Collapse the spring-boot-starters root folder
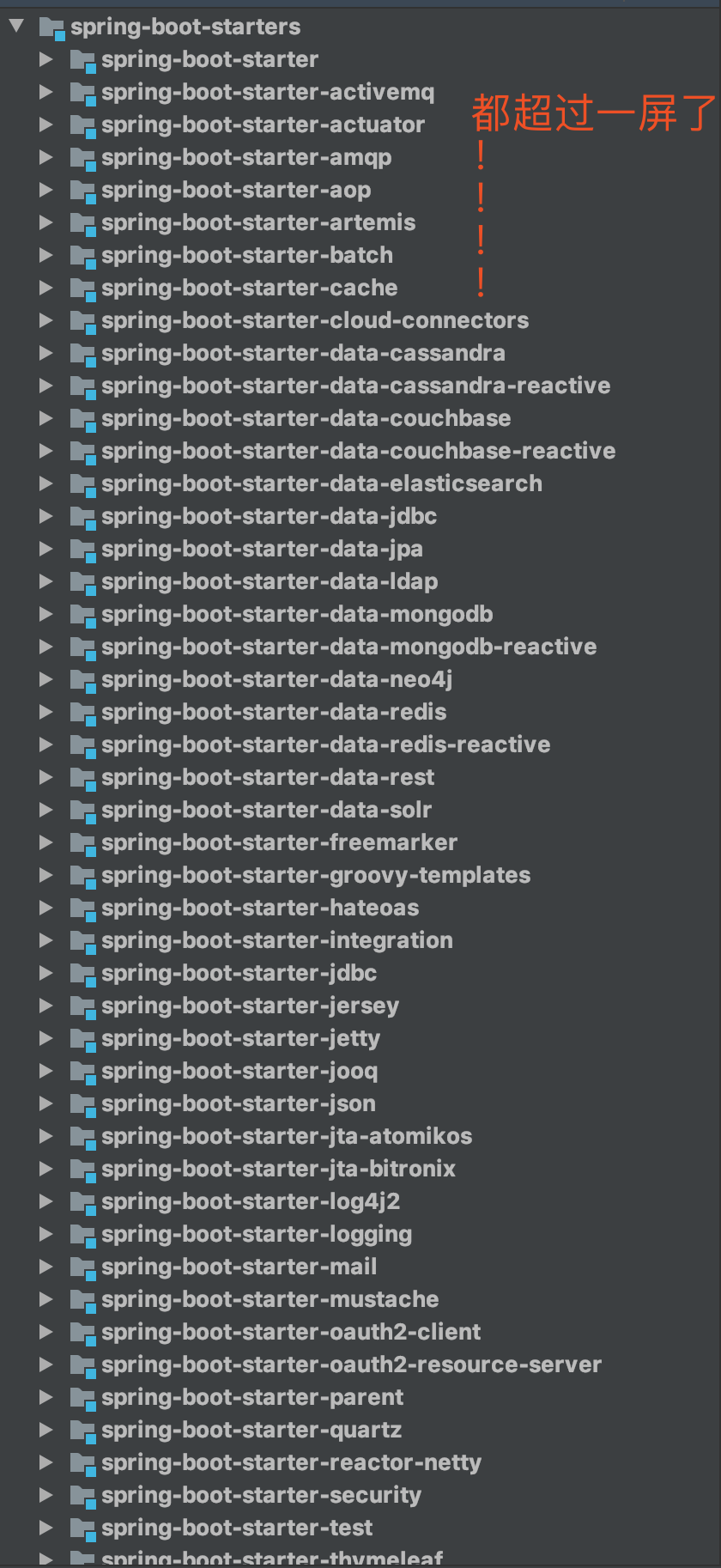 click(16, 26)
